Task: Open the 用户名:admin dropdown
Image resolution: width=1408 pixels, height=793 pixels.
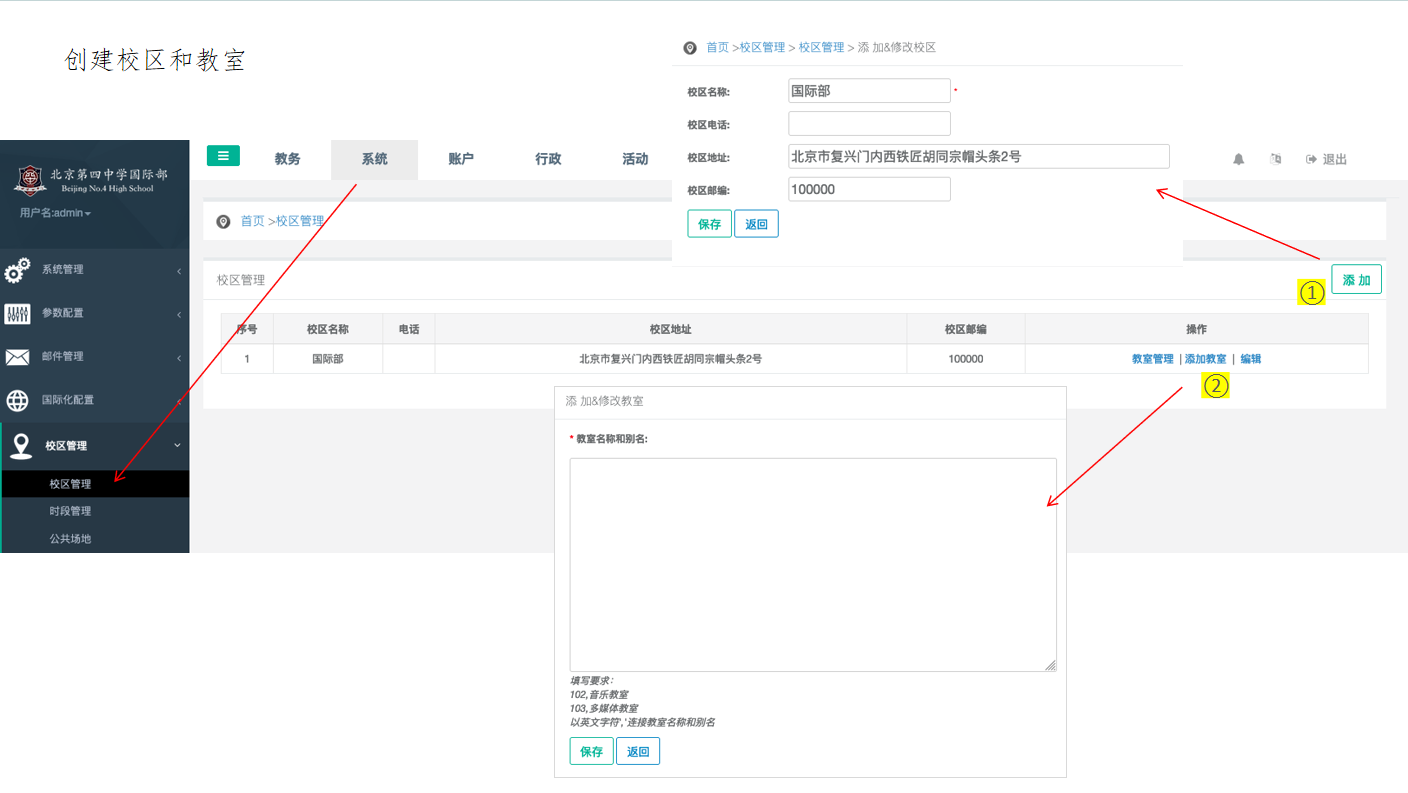Action: (x=55, y=213)
